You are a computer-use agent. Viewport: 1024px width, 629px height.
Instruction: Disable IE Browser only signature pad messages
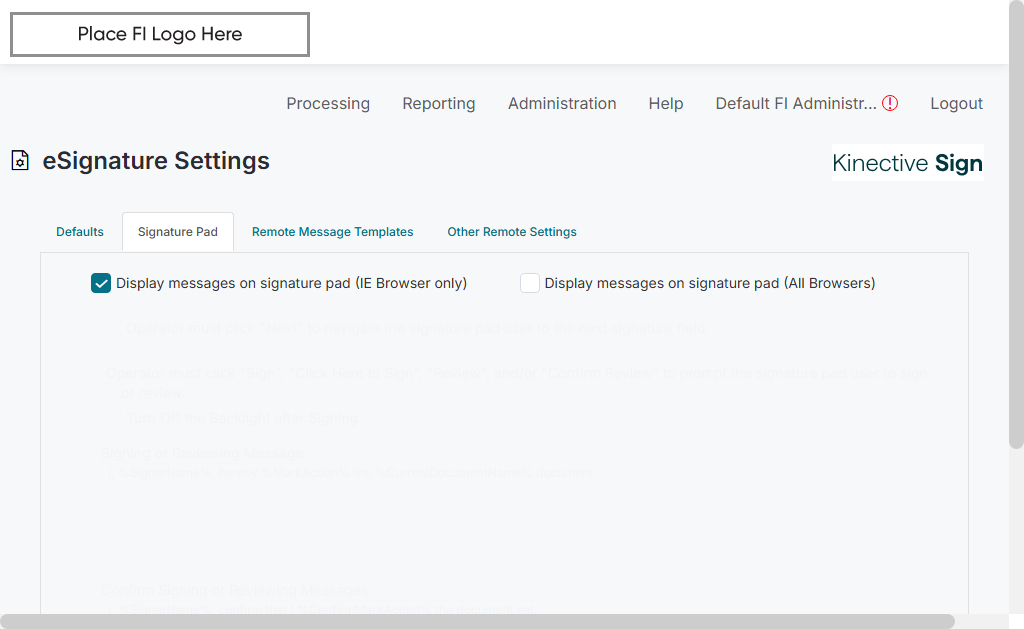click(x=101, y=283)
